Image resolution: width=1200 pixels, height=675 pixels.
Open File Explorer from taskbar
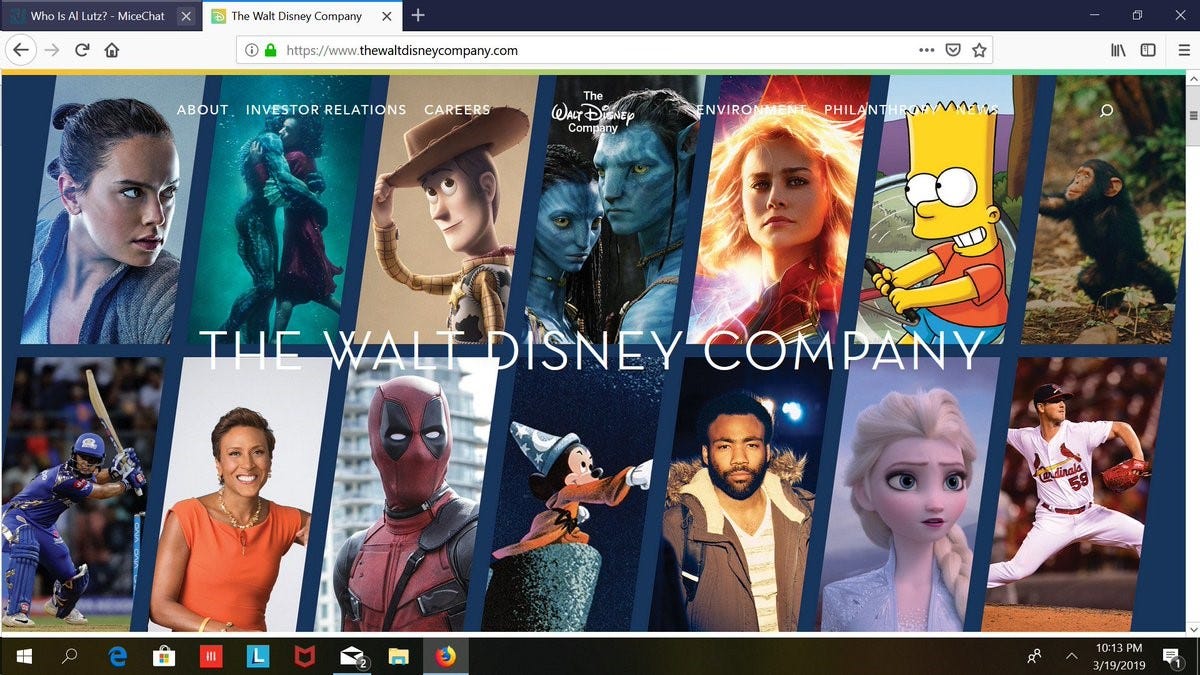tap(399, 656)
